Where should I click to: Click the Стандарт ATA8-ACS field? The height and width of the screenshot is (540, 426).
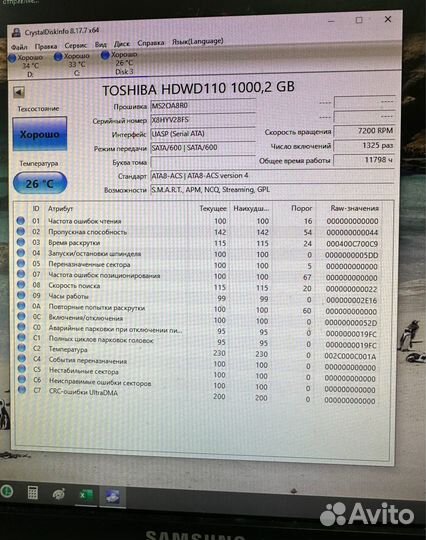[272, 176]
